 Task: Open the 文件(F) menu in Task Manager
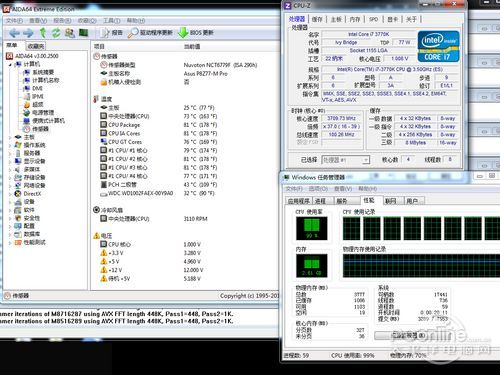[294, 189]
